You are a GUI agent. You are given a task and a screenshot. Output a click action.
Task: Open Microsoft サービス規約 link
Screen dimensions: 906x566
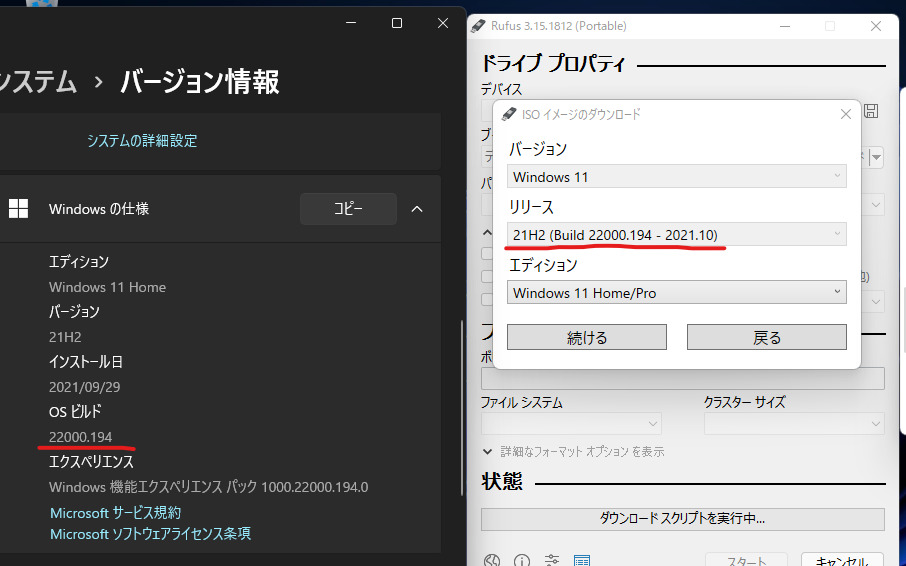coord(116,512)
